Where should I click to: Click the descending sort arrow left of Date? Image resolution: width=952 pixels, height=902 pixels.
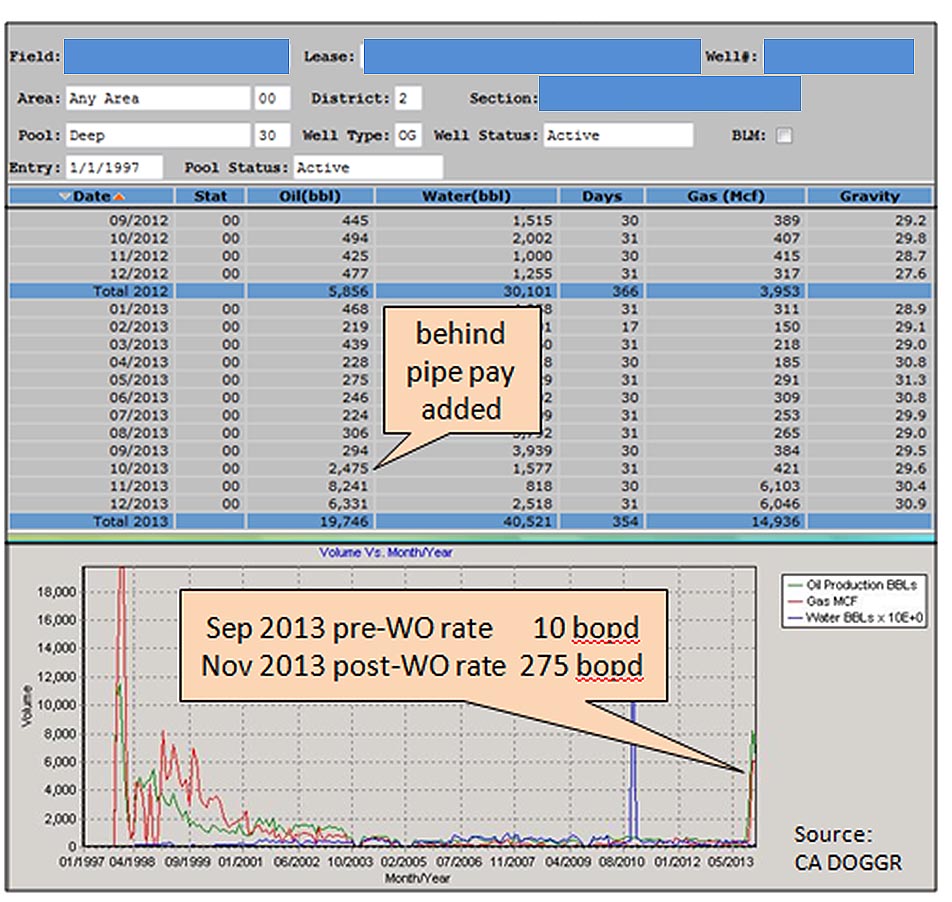click(x=65, y=197)
